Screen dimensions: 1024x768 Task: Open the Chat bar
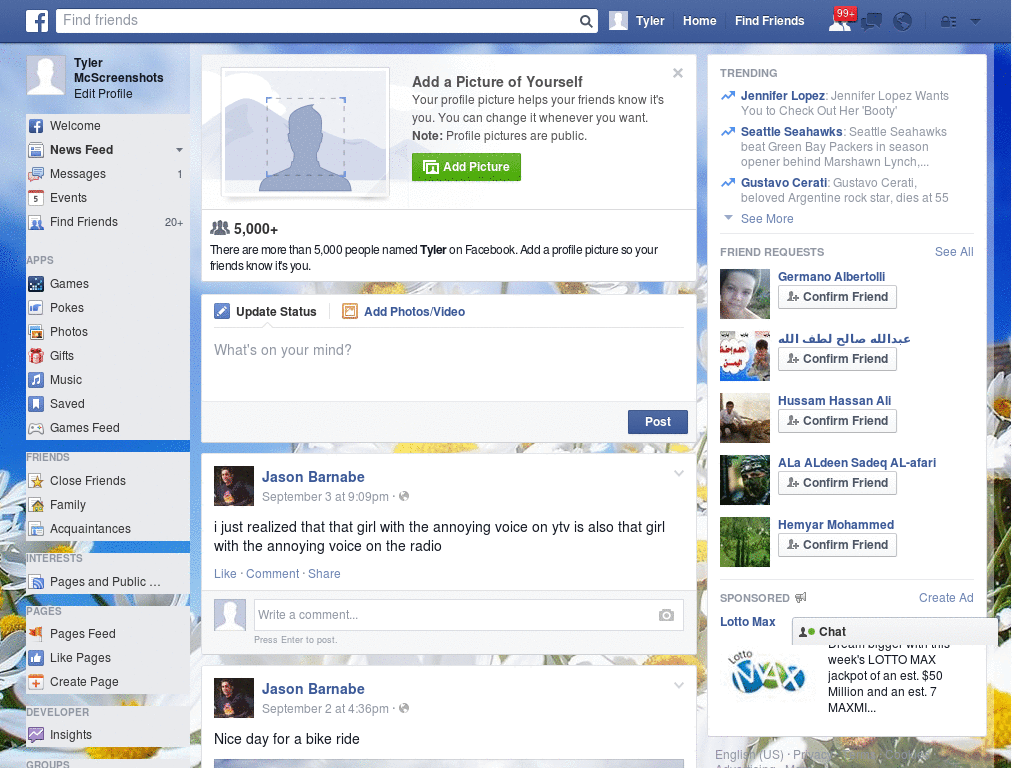pyautogui.click(x=894, y=632)
